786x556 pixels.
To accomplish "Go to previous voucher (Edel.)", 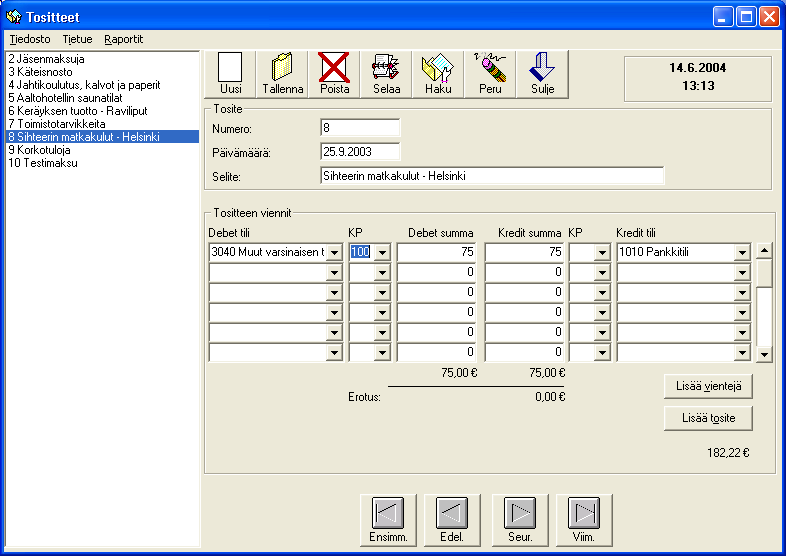I will [x=452, y=520].
